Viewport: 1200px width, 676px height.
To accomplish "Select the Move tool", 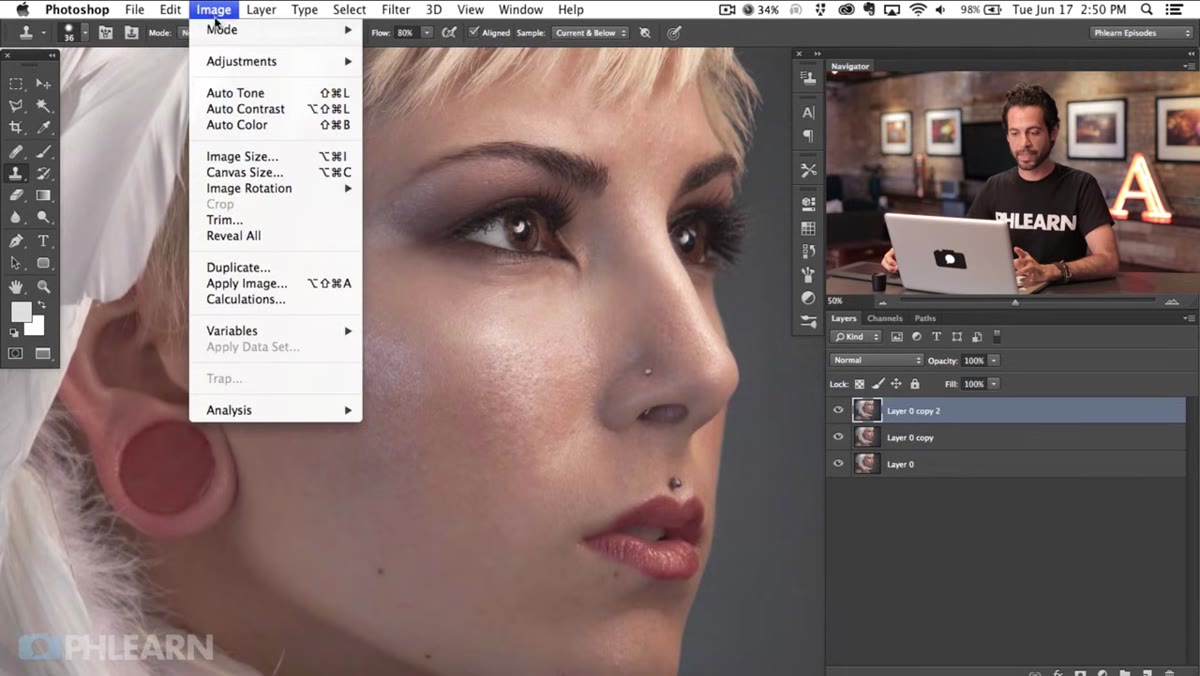I will tap(43, 84).
